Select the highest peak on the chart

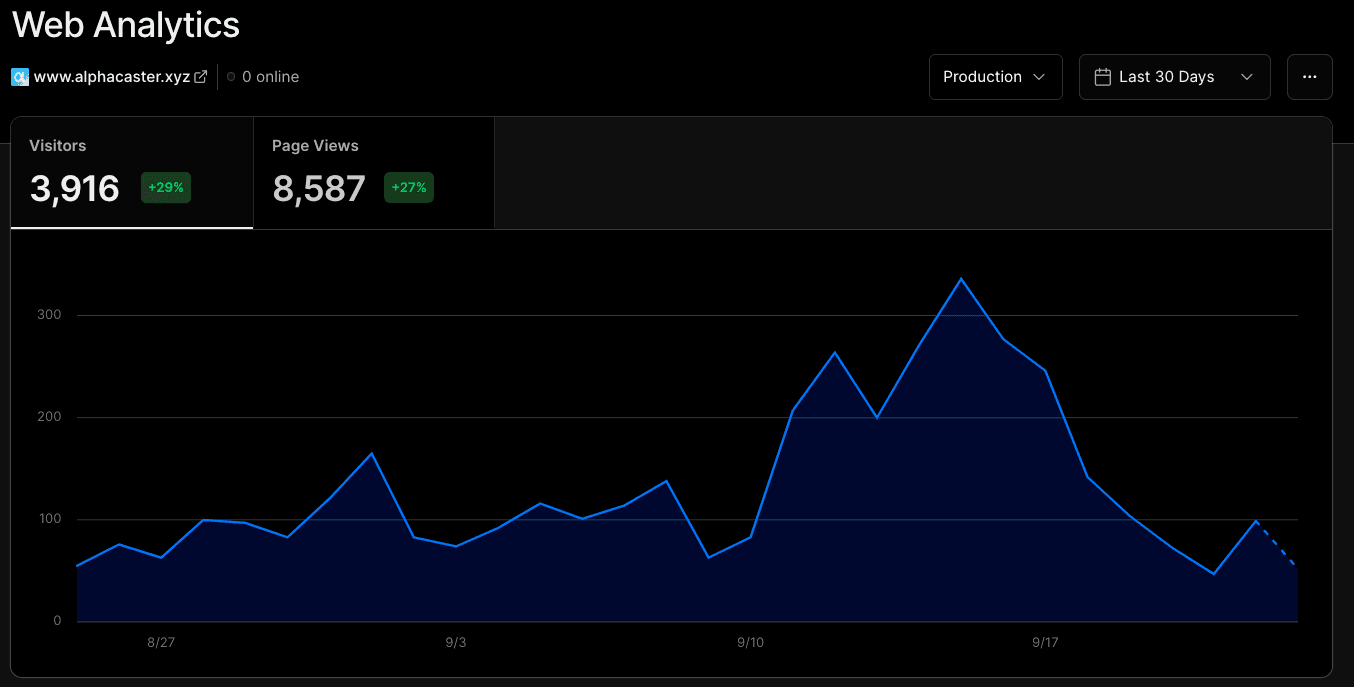(x=961, y=279)
